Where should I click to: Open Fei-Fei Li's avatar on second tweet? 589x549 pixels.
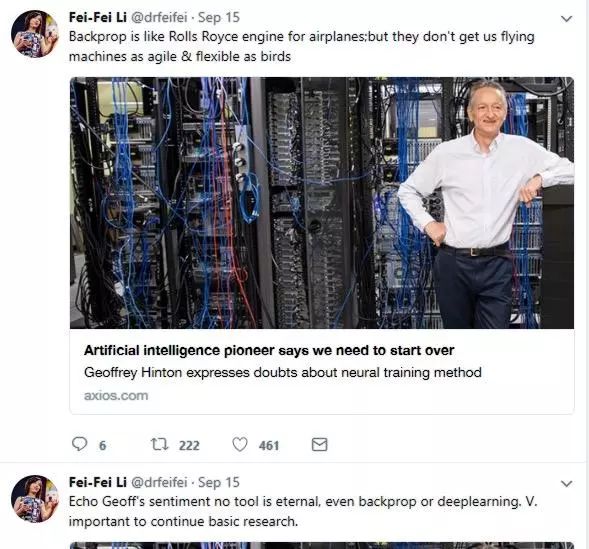tap(35, 499)
